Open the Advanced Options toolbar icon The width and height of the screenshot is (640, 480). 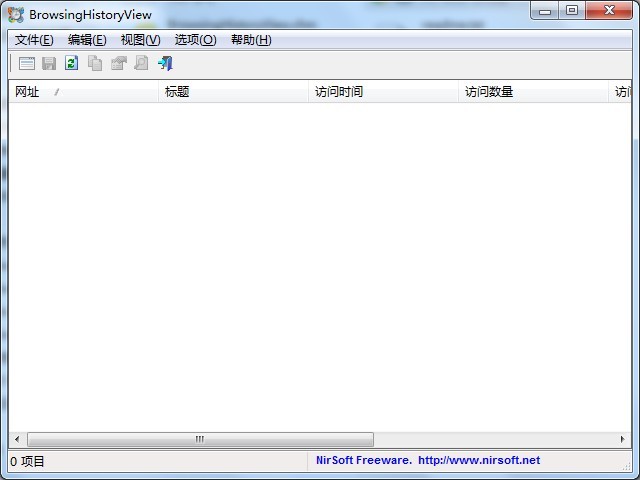click(27, 63)
